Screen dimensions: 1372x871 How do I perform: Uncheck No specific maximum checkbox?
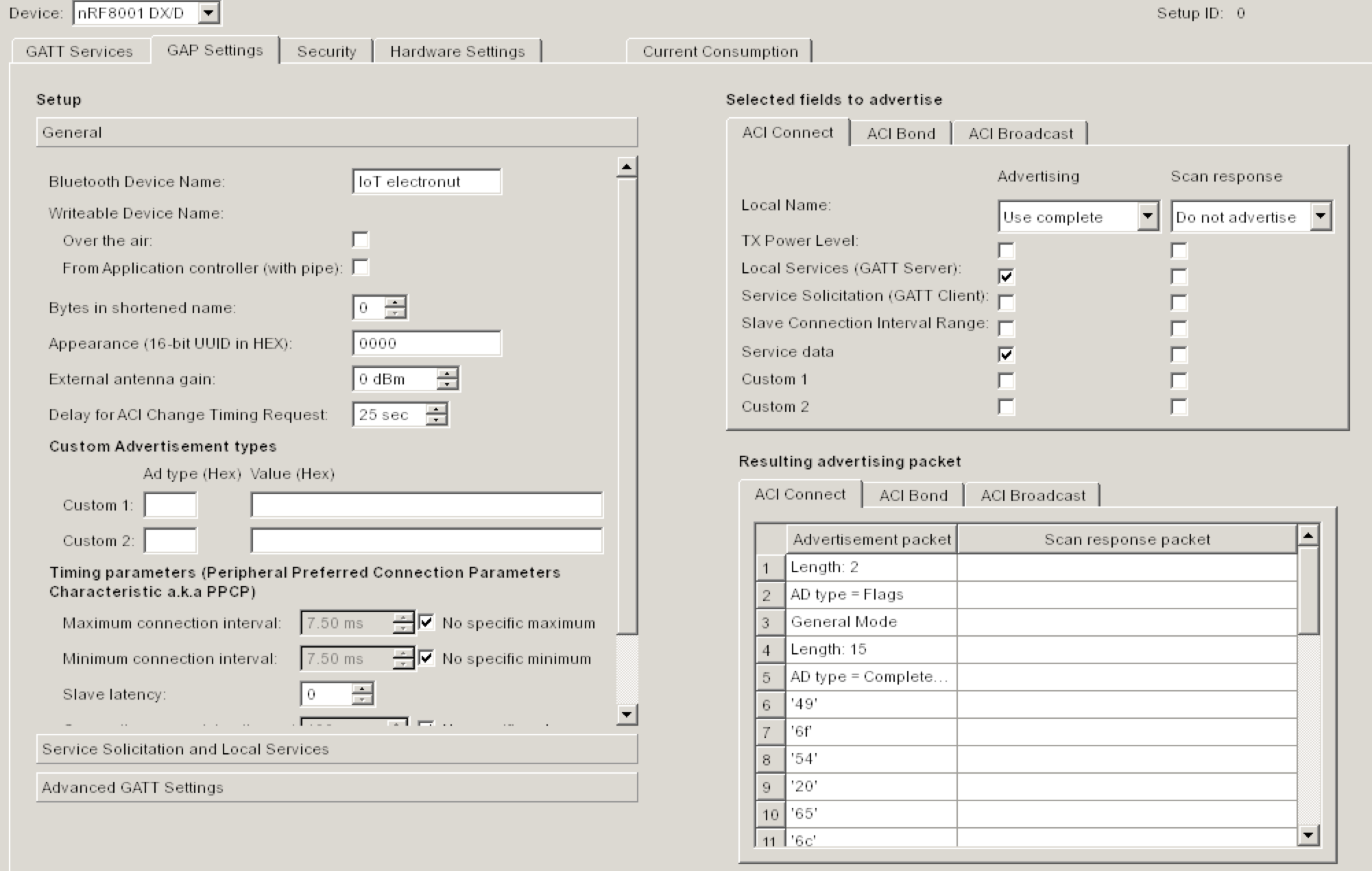pos(426,622)
